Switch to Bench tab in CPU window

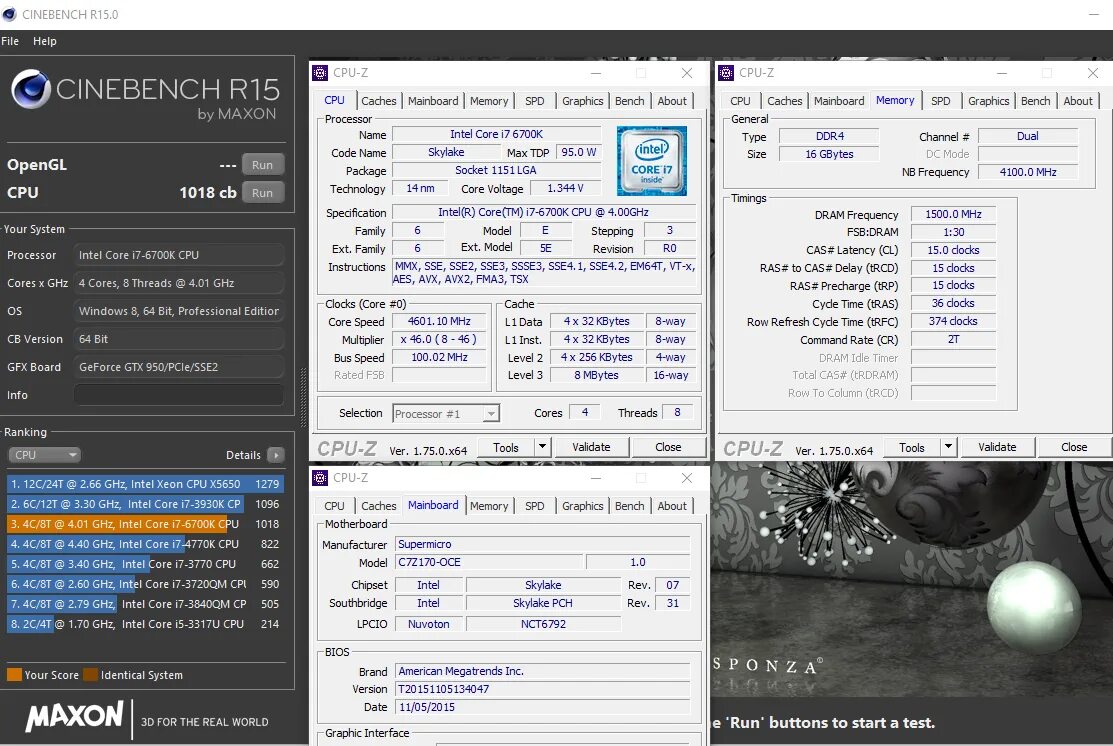[630, 101]
